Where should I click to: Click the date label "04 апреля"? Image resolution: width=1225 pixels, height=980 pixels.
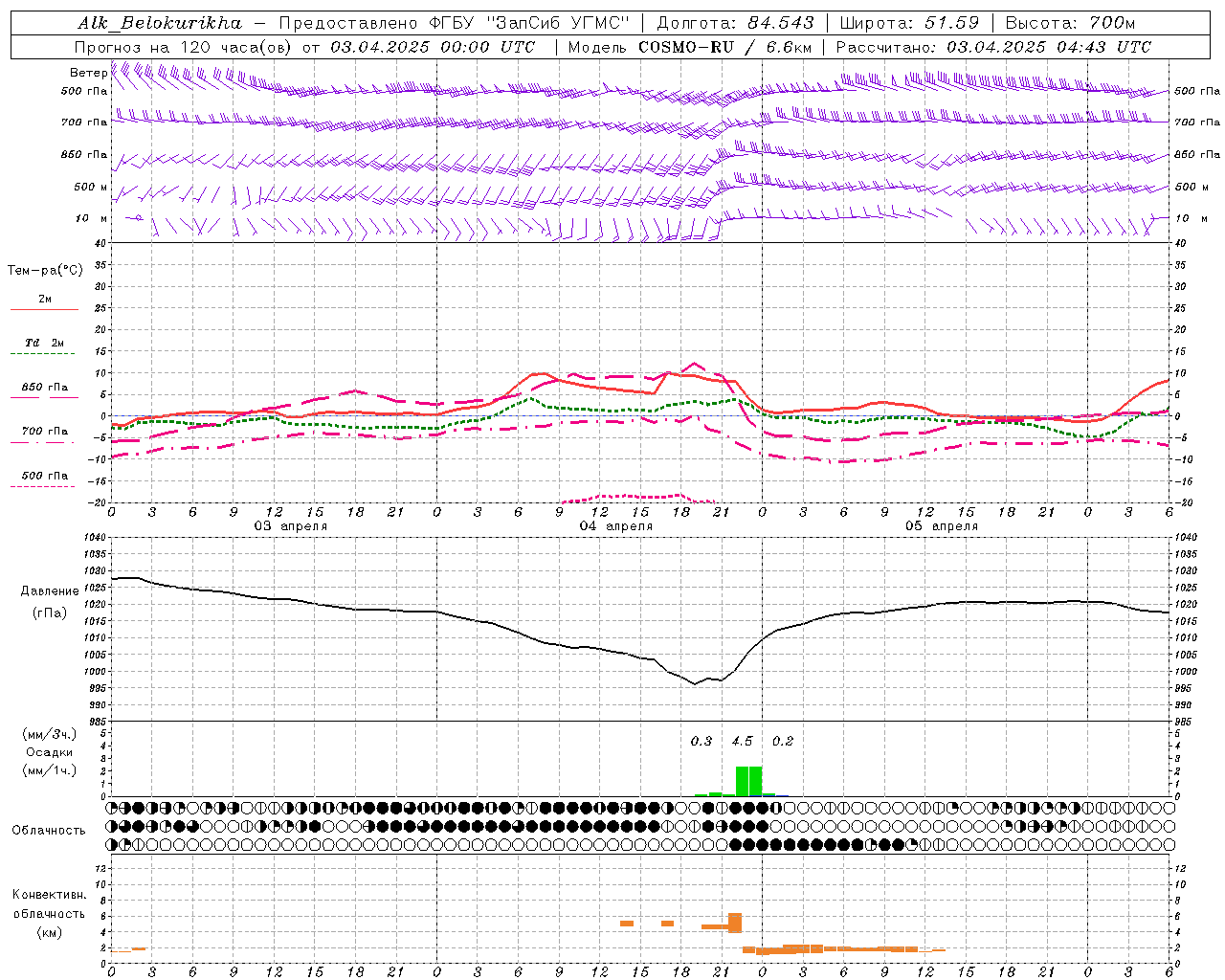[x=616, y=525]
